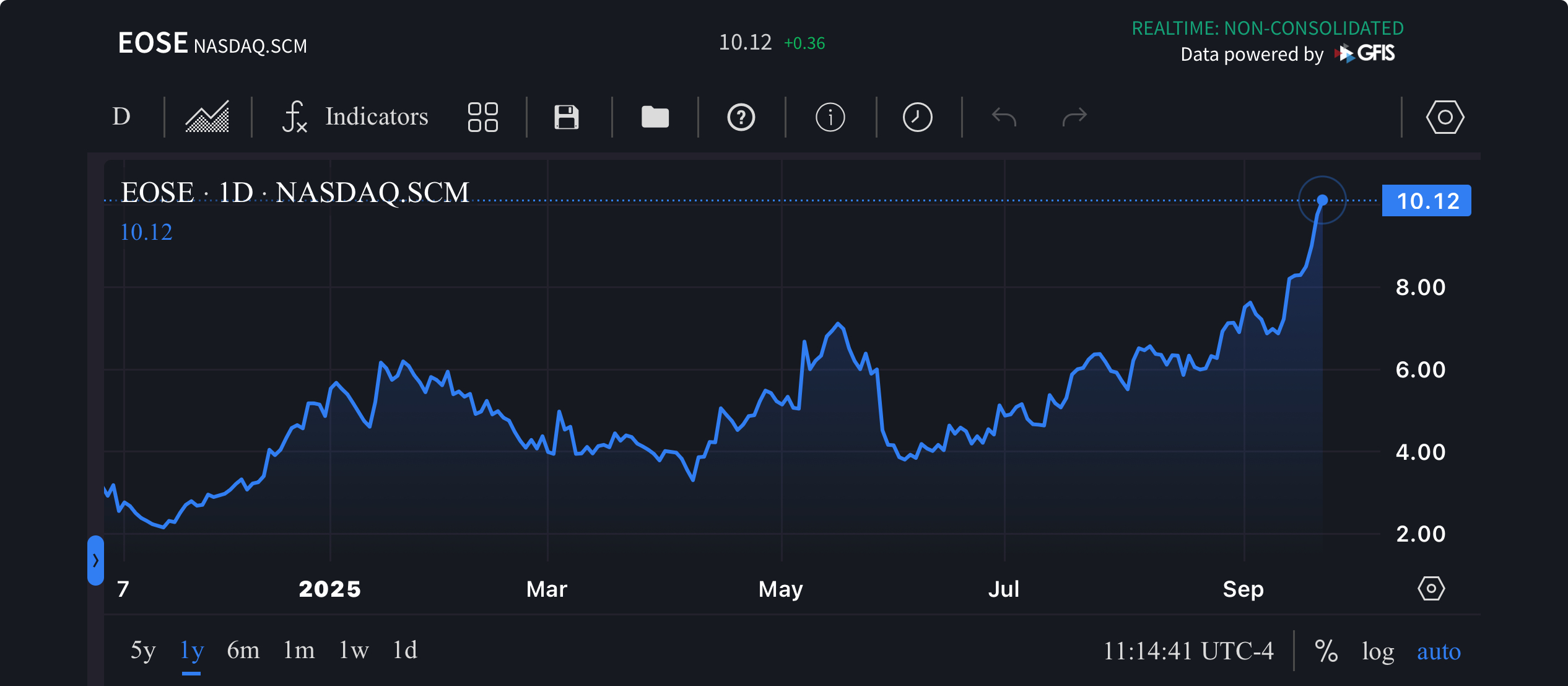The height and width of the screenshot is (686, 1568).
Task: Open the chart style area icon
Action: coord(207,117)
